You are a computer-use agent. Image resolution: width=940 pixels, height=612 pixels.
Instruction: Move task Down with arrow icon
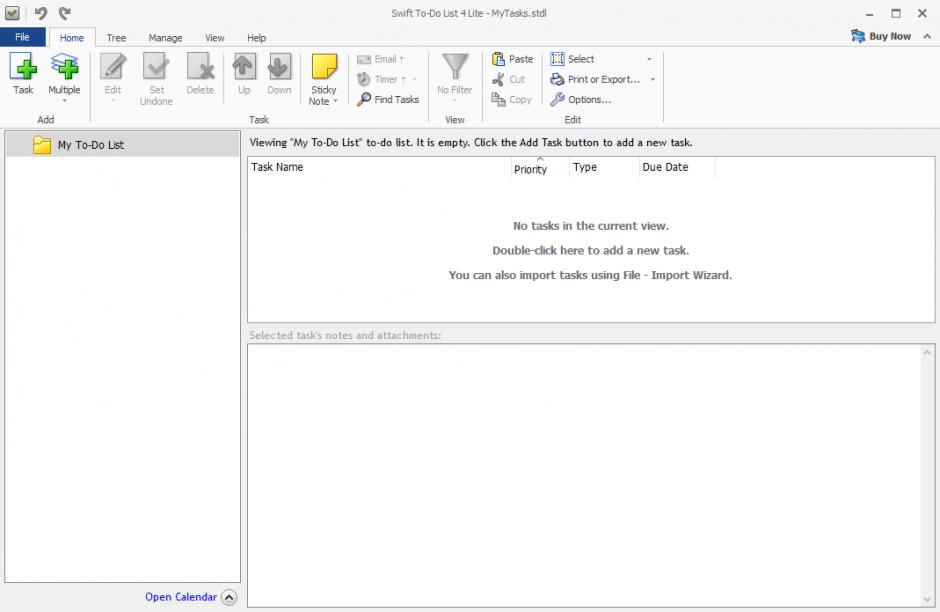[279, 66]
